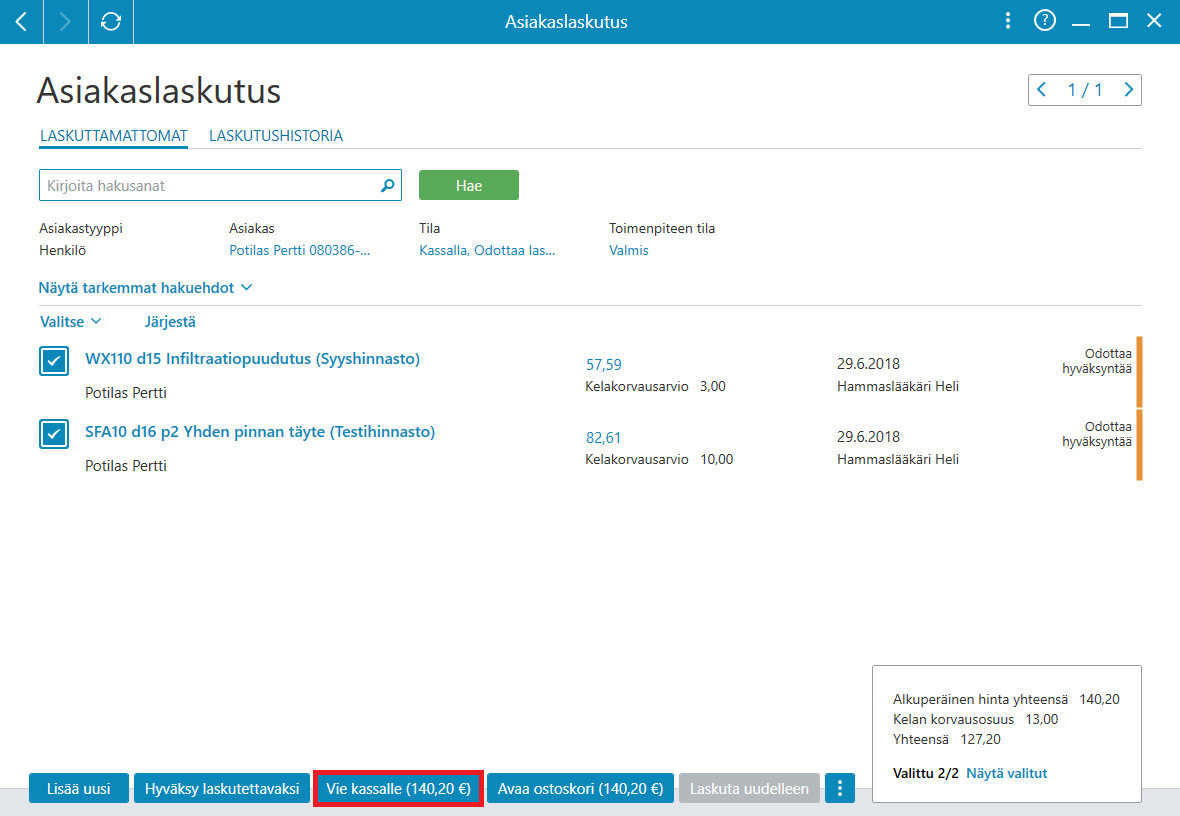1180x816 pixels.
Task: Uncheck the SFA10 d16 Yhden pinnan täyte row
Action: 54,434
